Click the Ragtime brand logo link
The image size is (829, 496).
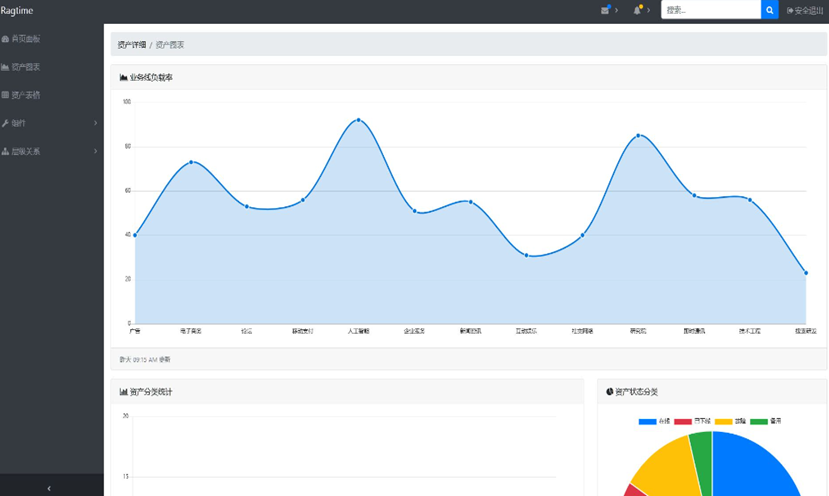pos(17,11)
